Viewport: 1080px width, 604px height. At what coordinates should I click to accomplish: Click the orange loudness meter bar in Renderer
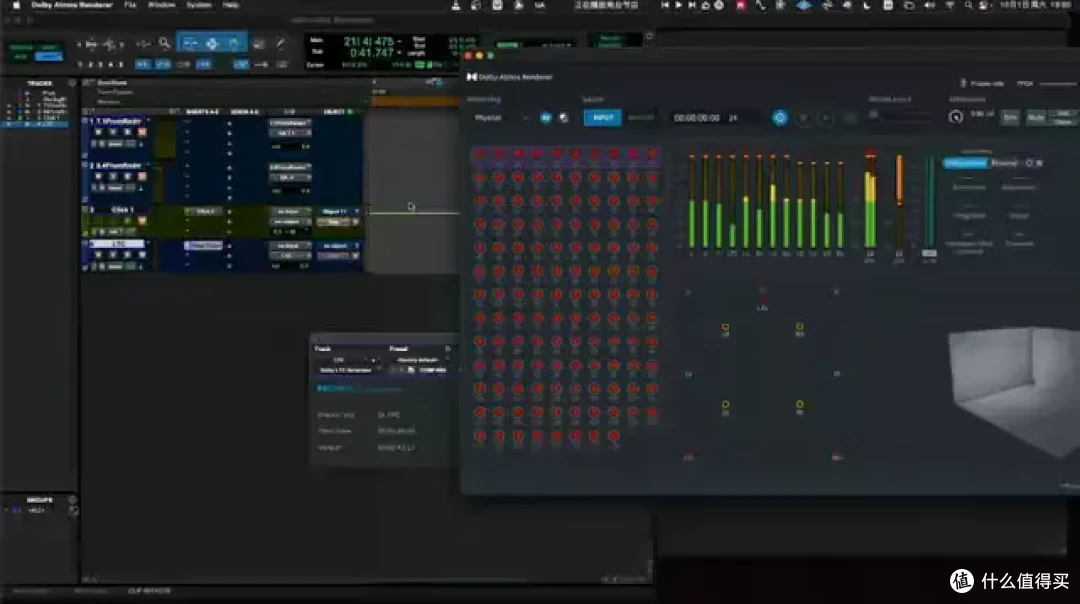click(x=899, y=180)
